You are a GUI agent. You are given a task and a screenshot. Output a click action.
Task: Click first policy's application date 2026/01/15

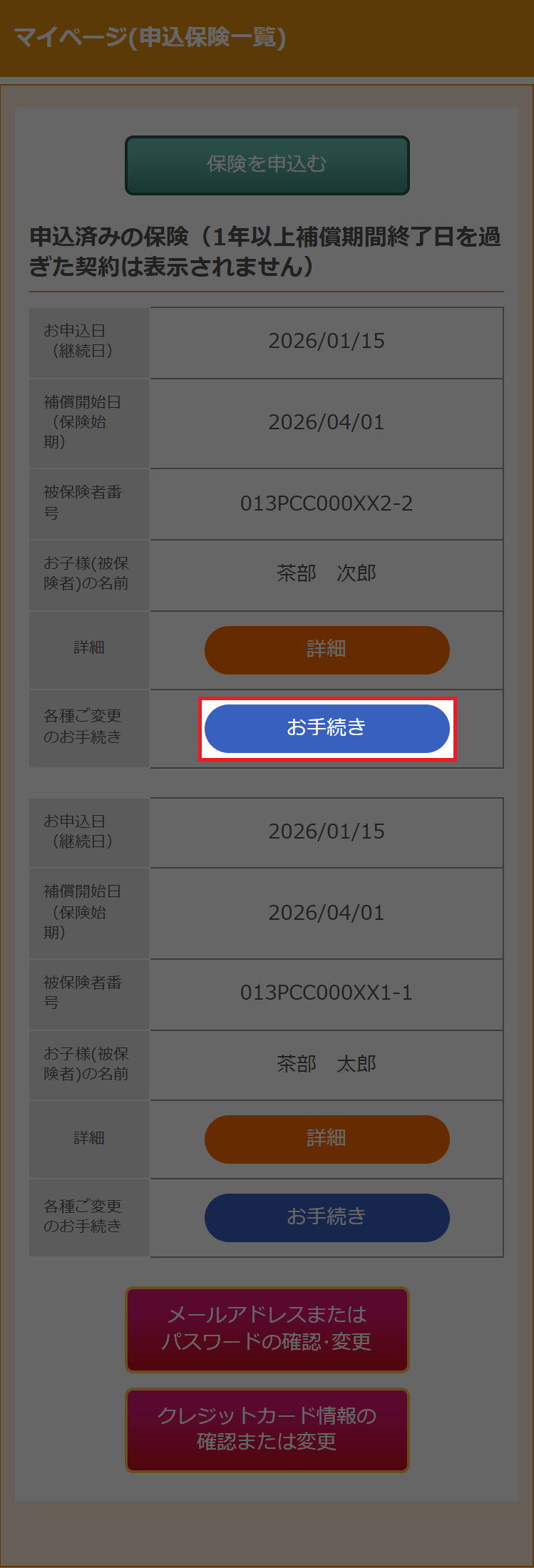(x=327, y=341)
